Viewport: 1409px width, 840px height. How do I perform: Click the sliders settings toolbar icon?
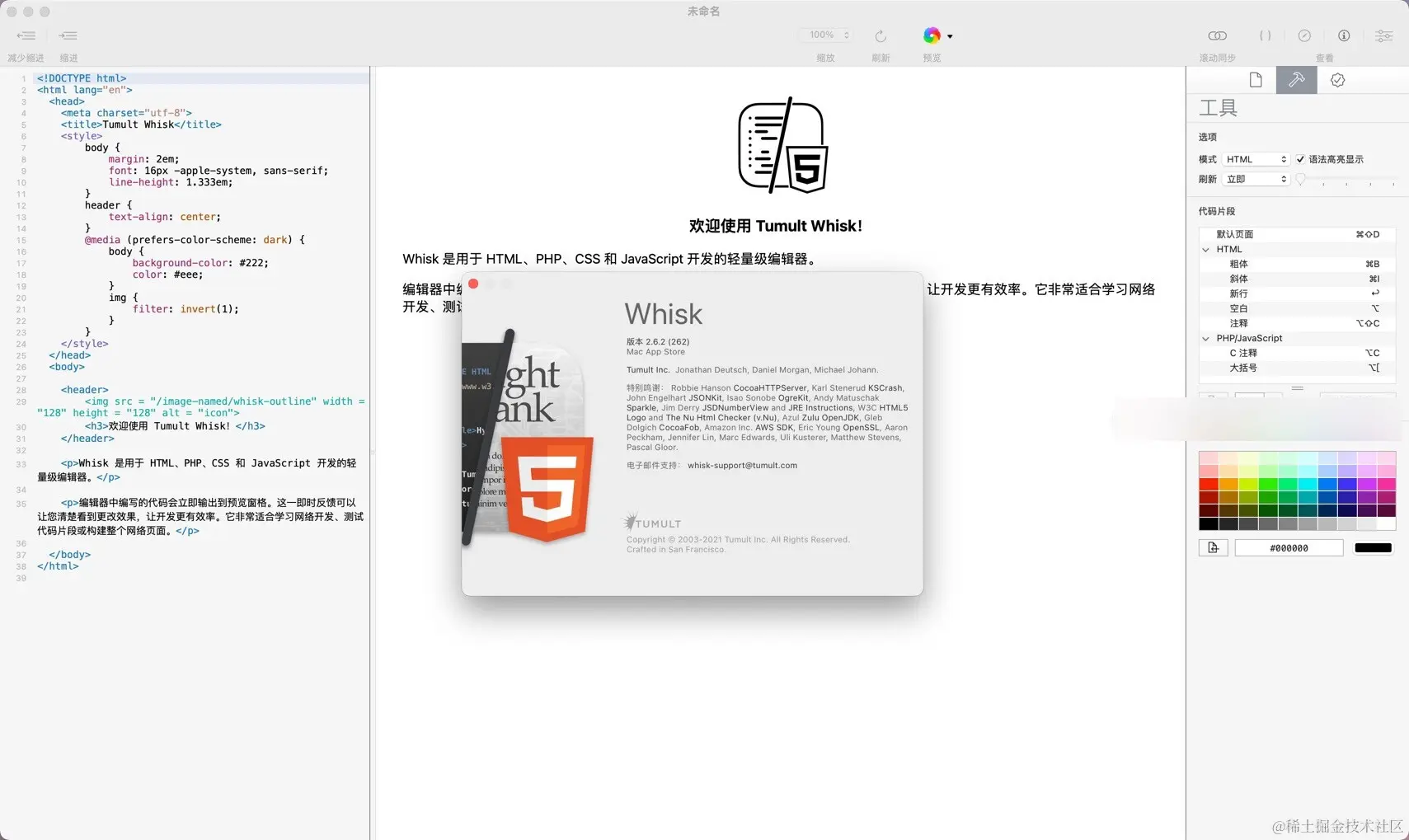(x=1383, y=35)
